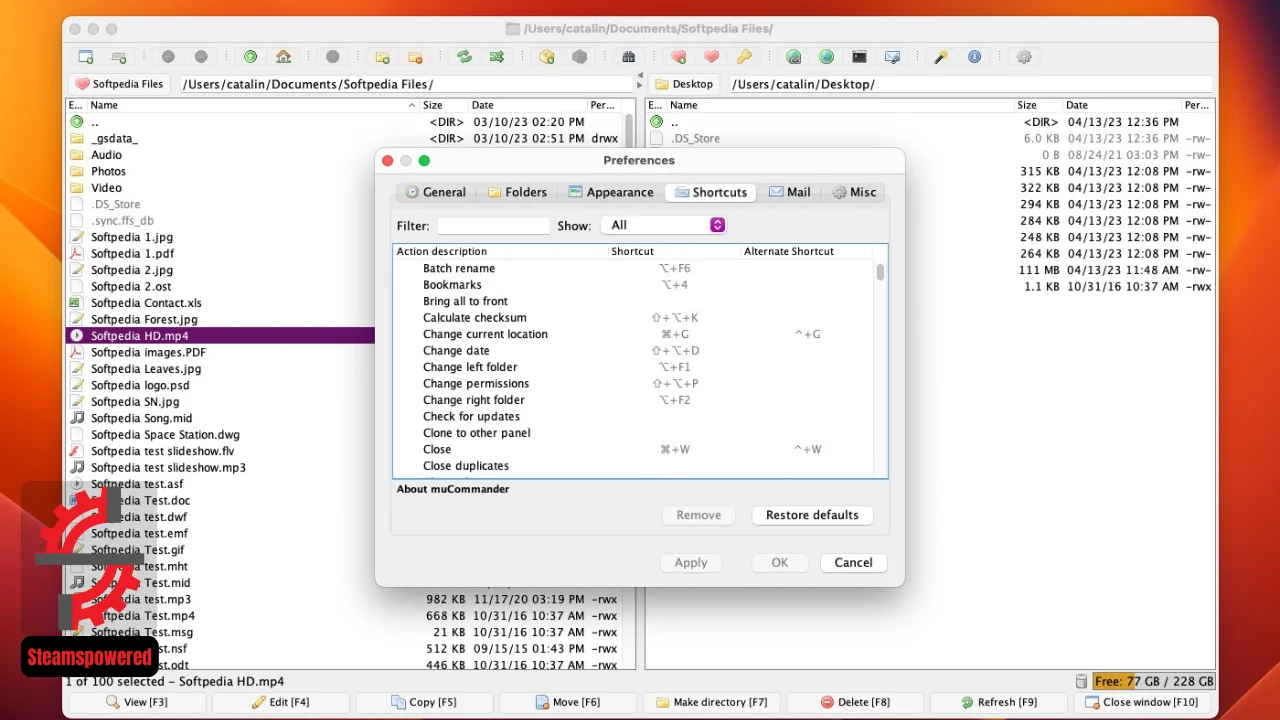
Task: Select the Check for updates row
Action: point(633,417)
